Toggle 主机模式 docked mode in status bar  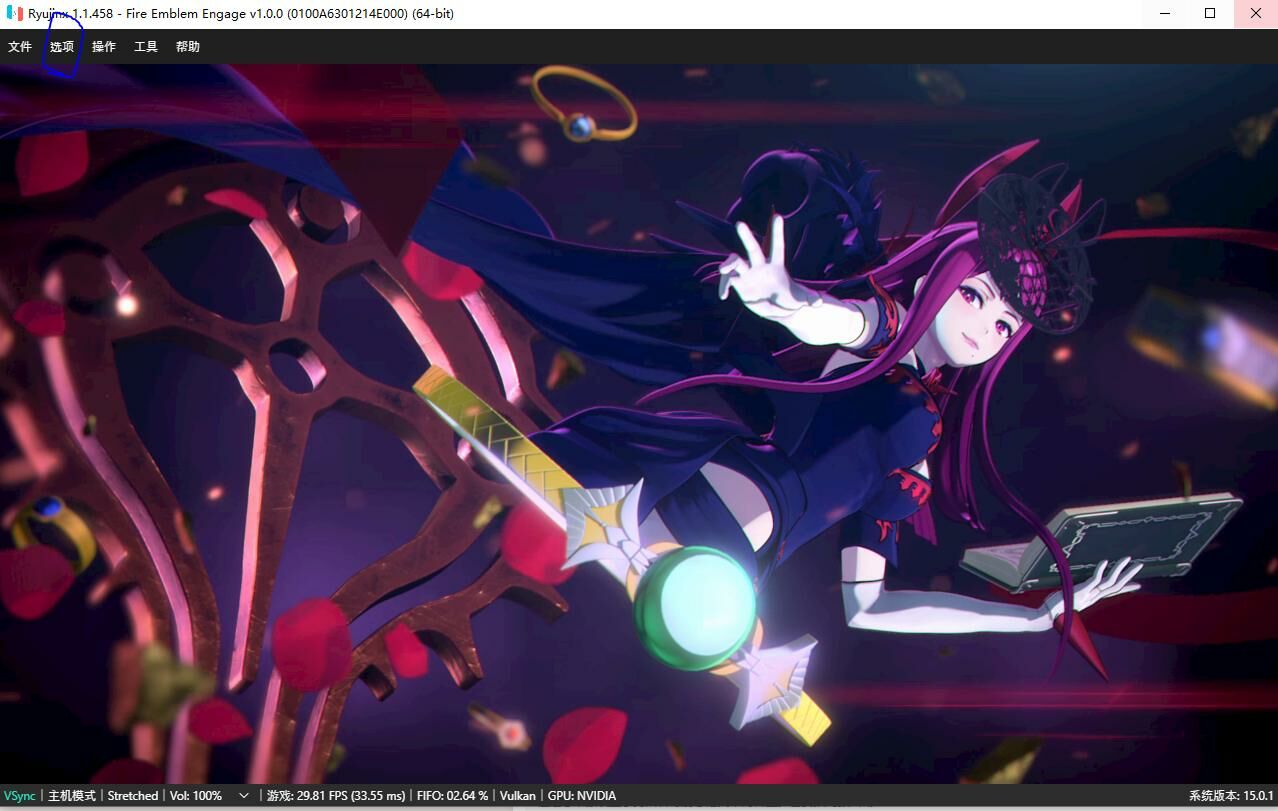(x=72, y=796)
